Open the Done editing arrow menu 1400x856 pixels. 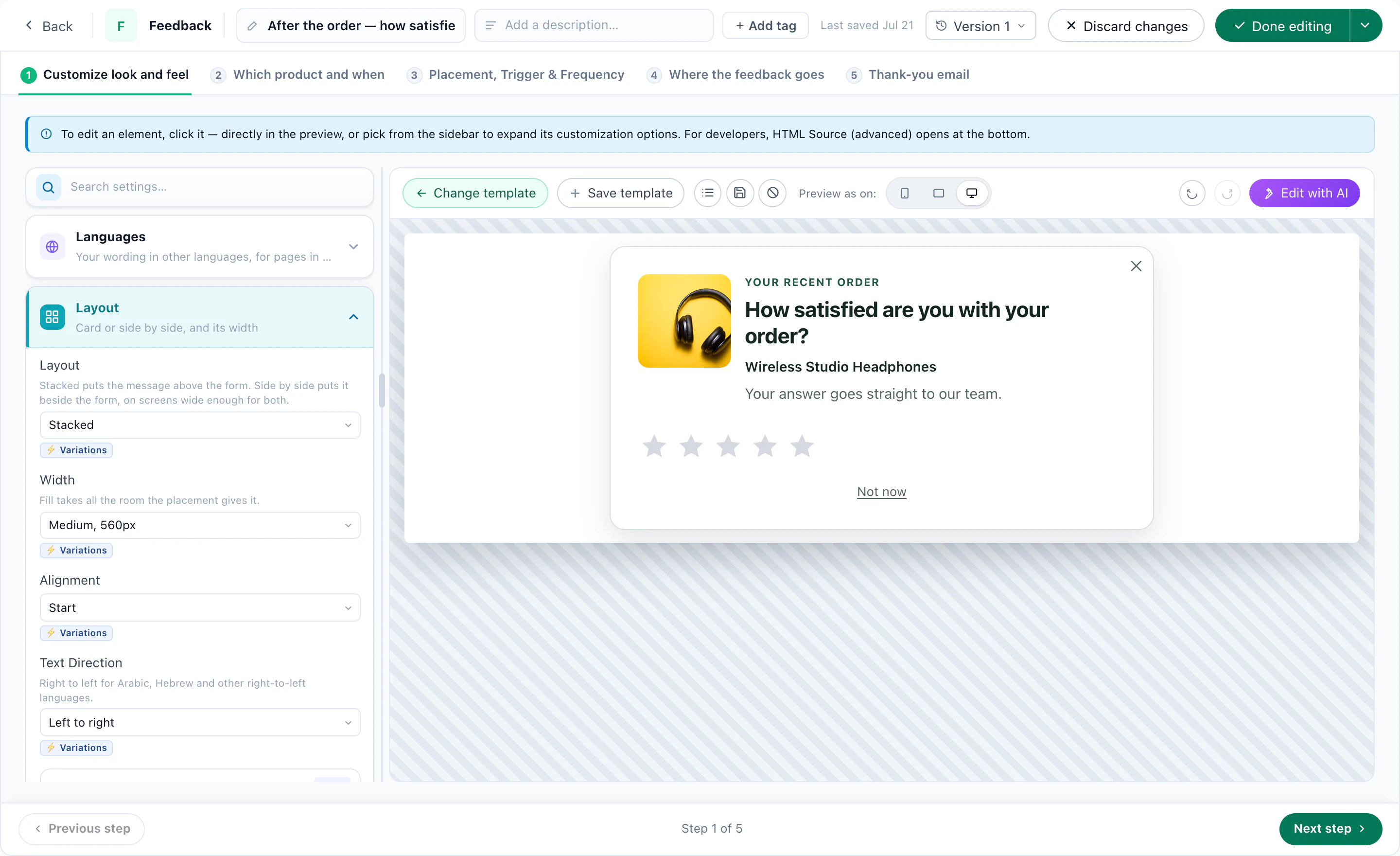(1365, 26)
